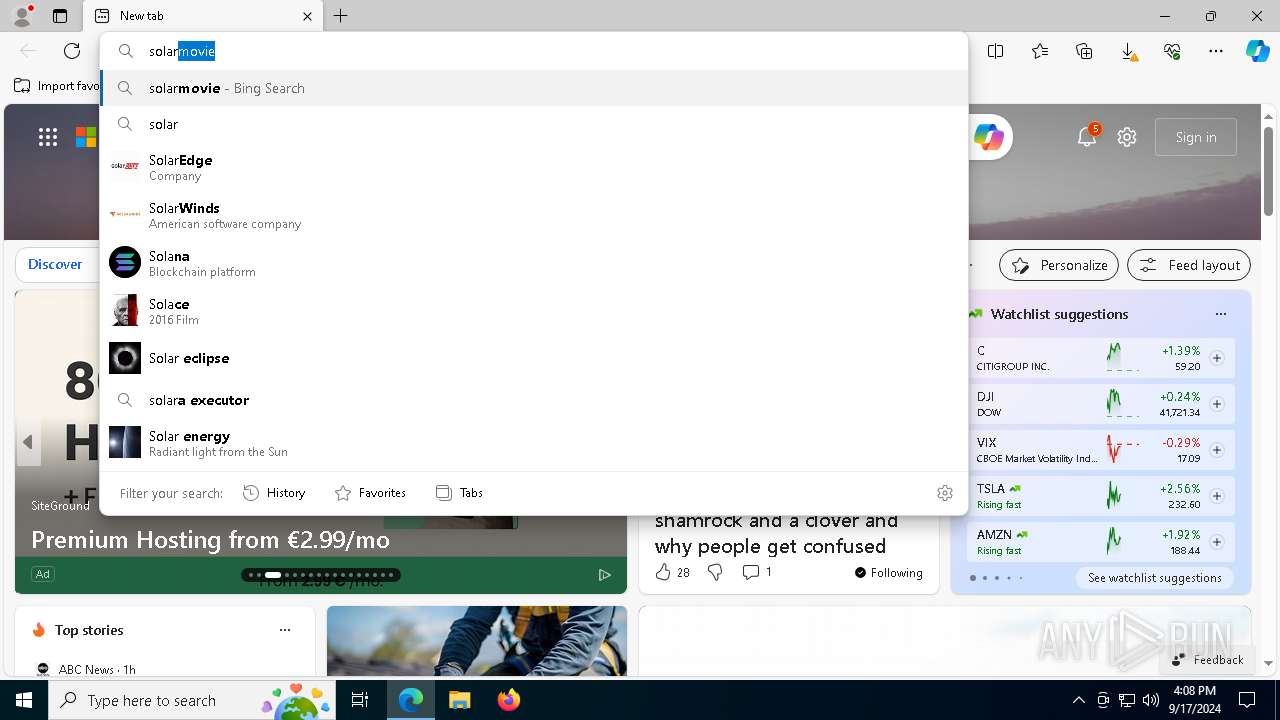Show hidden system tray icons
The image size is (1280, 720).
[1078, 700]
